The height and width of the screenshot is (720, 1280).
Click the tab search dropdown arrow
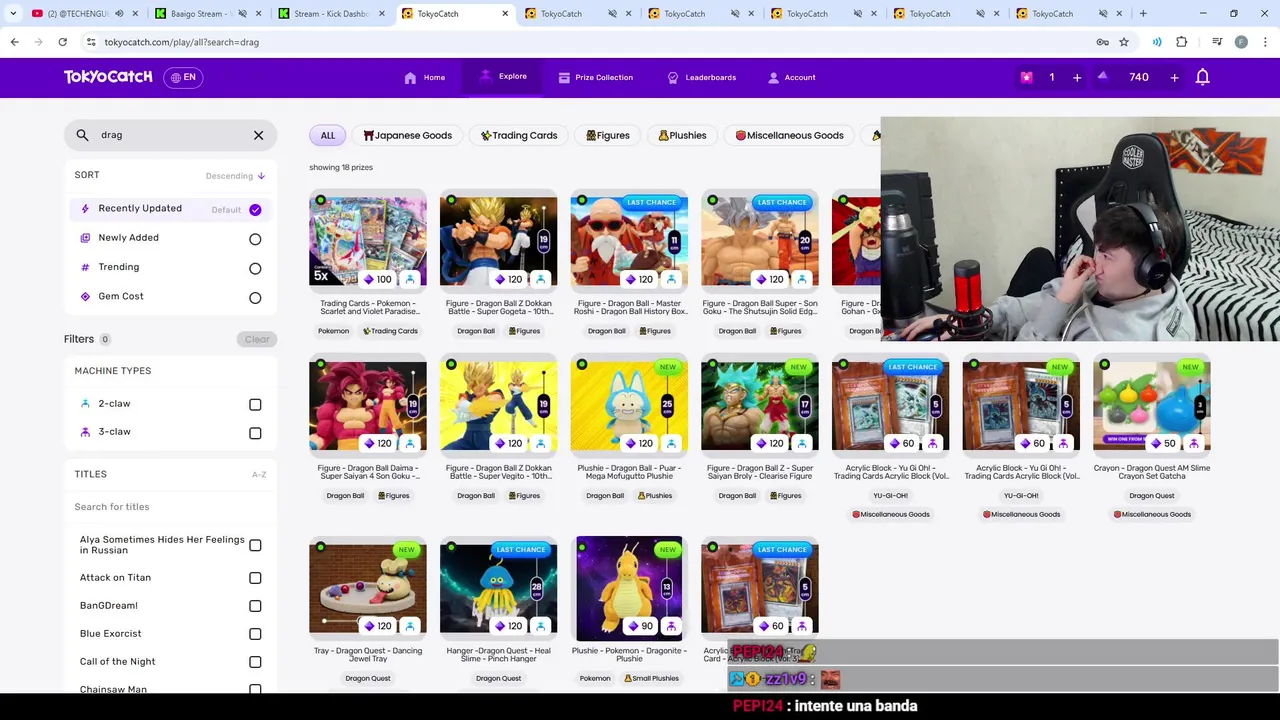13,14
